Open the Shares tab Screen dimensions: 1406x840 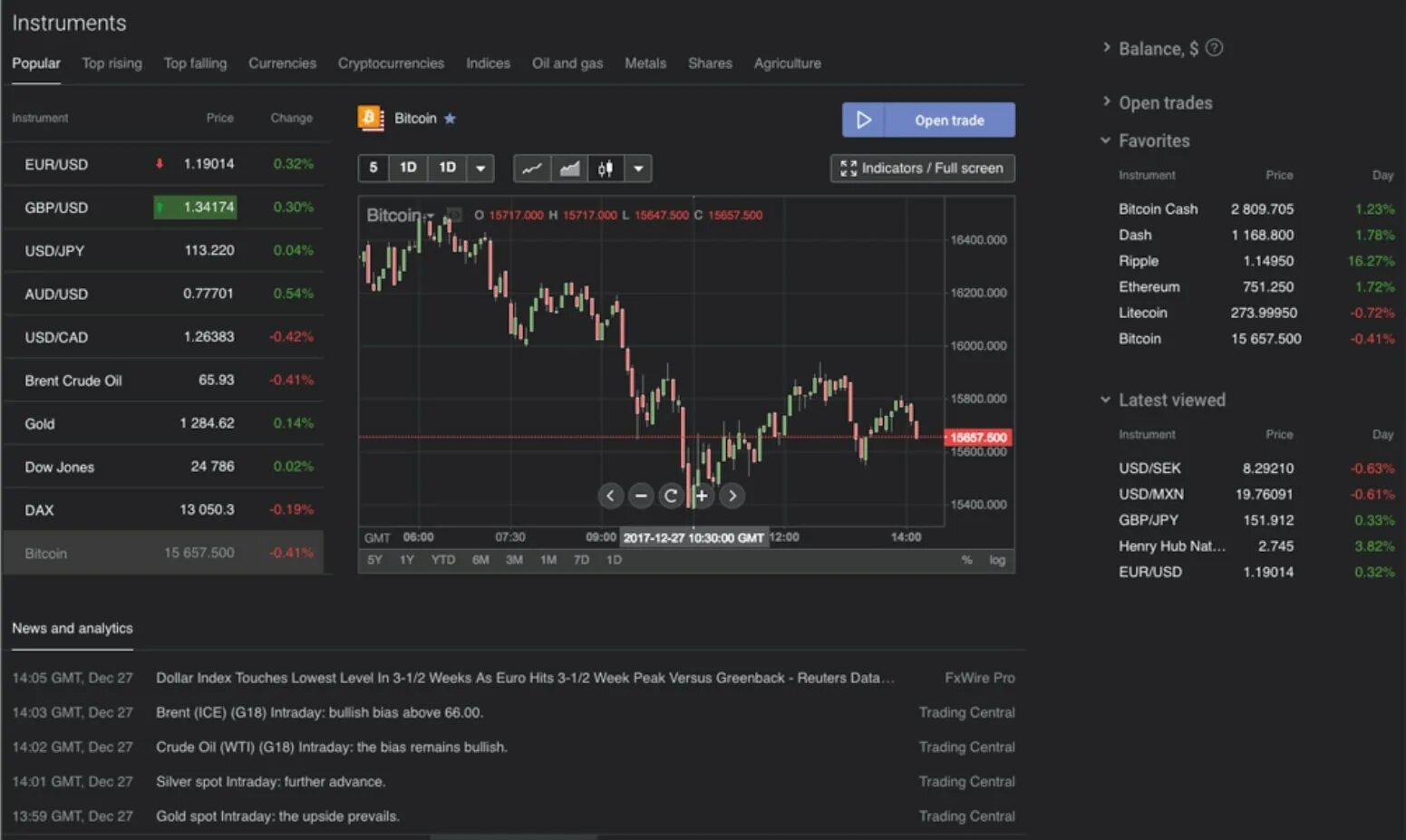(710, 63)
